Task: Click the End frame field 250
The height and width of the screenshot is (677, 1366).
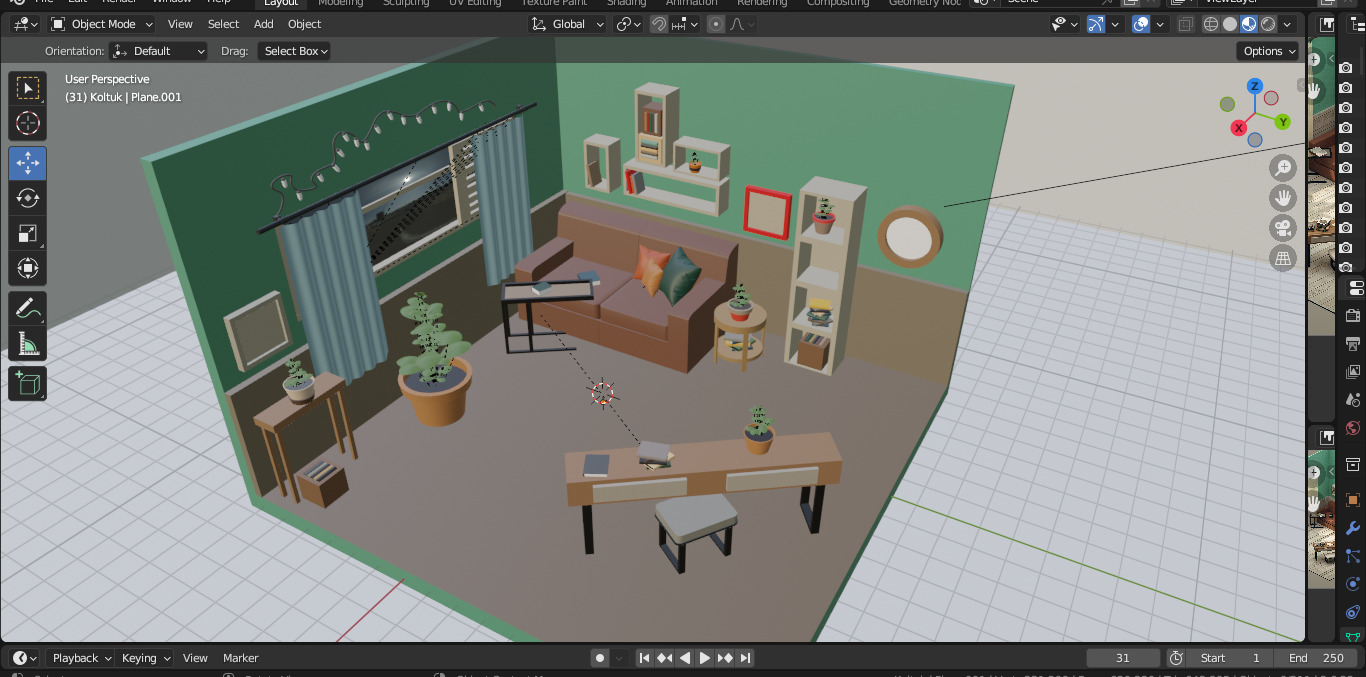Action: click(x=1315, y=658)
